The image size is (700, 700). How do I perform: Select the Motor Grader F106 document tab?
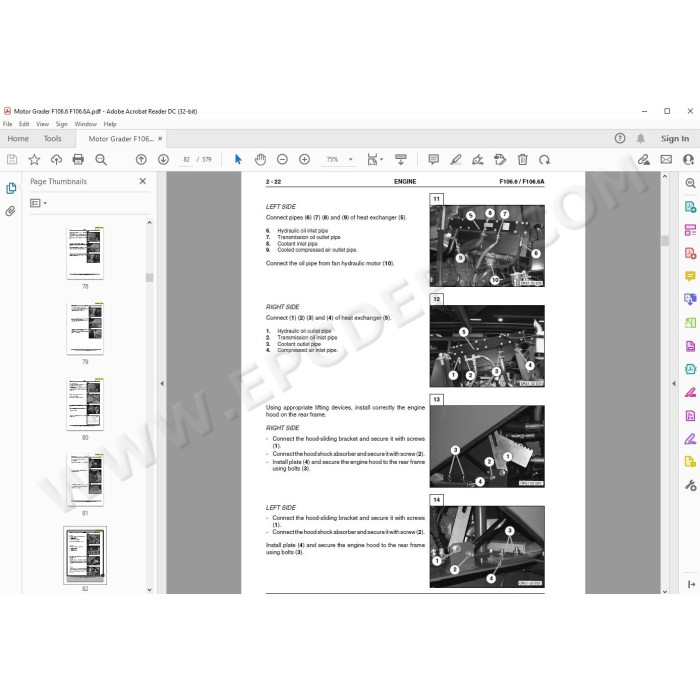121,139
